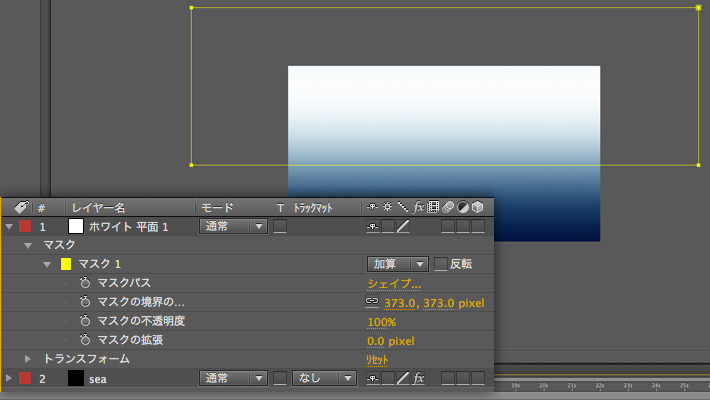Toggle the 3D layer switch on sea layer
710x400 pixels.
(478, 378)
